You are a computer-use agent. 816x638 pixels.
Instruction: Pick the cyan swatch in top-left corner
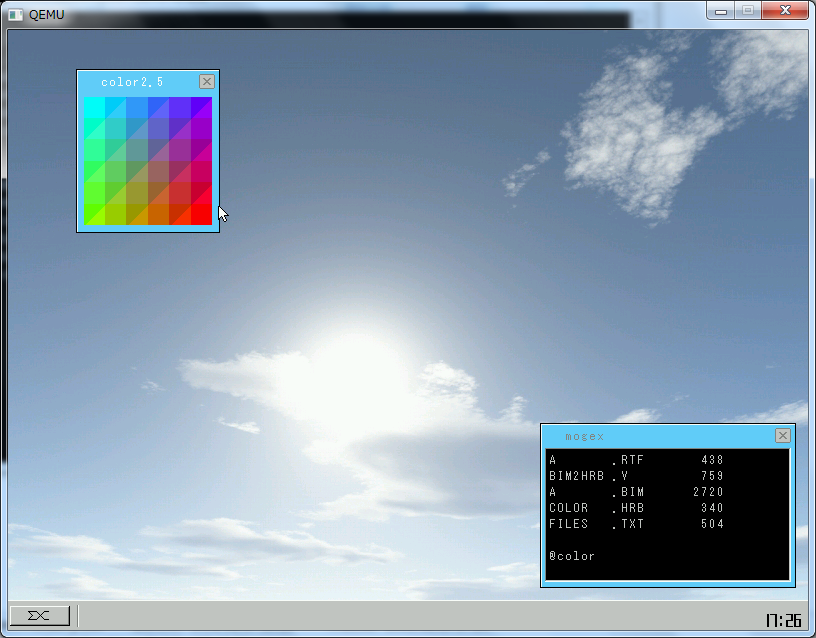pos(93,107)
